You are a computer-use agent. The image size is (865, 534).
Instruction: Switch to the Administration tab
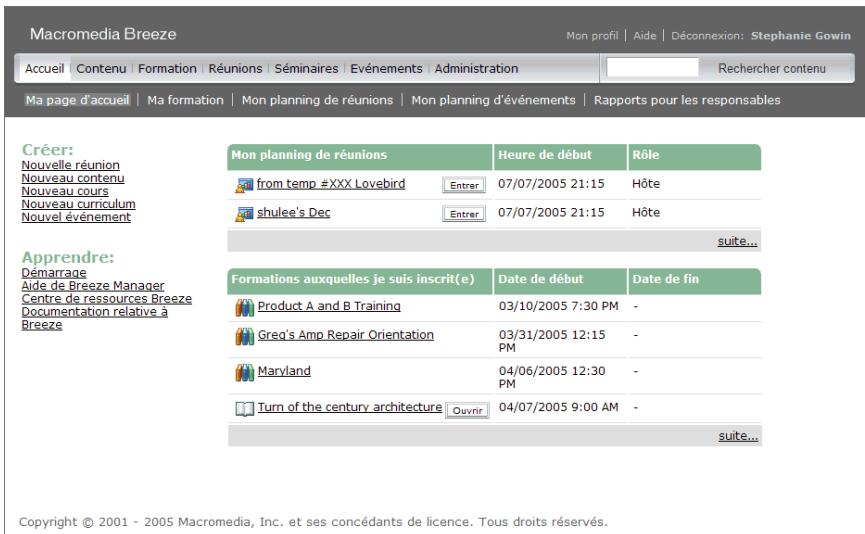(x=476, y=68)
